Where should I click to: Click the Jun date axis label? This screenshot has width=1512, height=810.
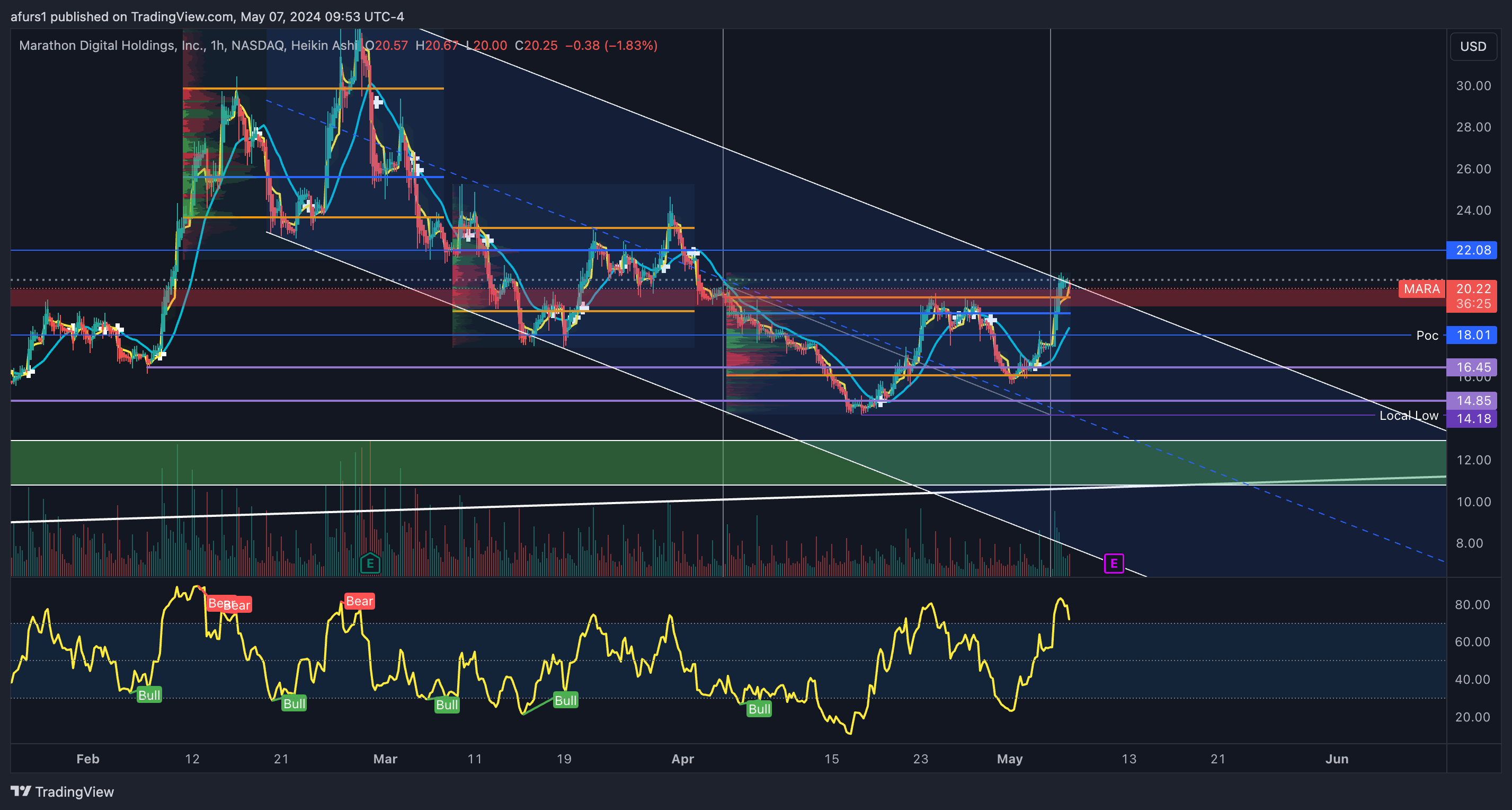click(1337, 759)
